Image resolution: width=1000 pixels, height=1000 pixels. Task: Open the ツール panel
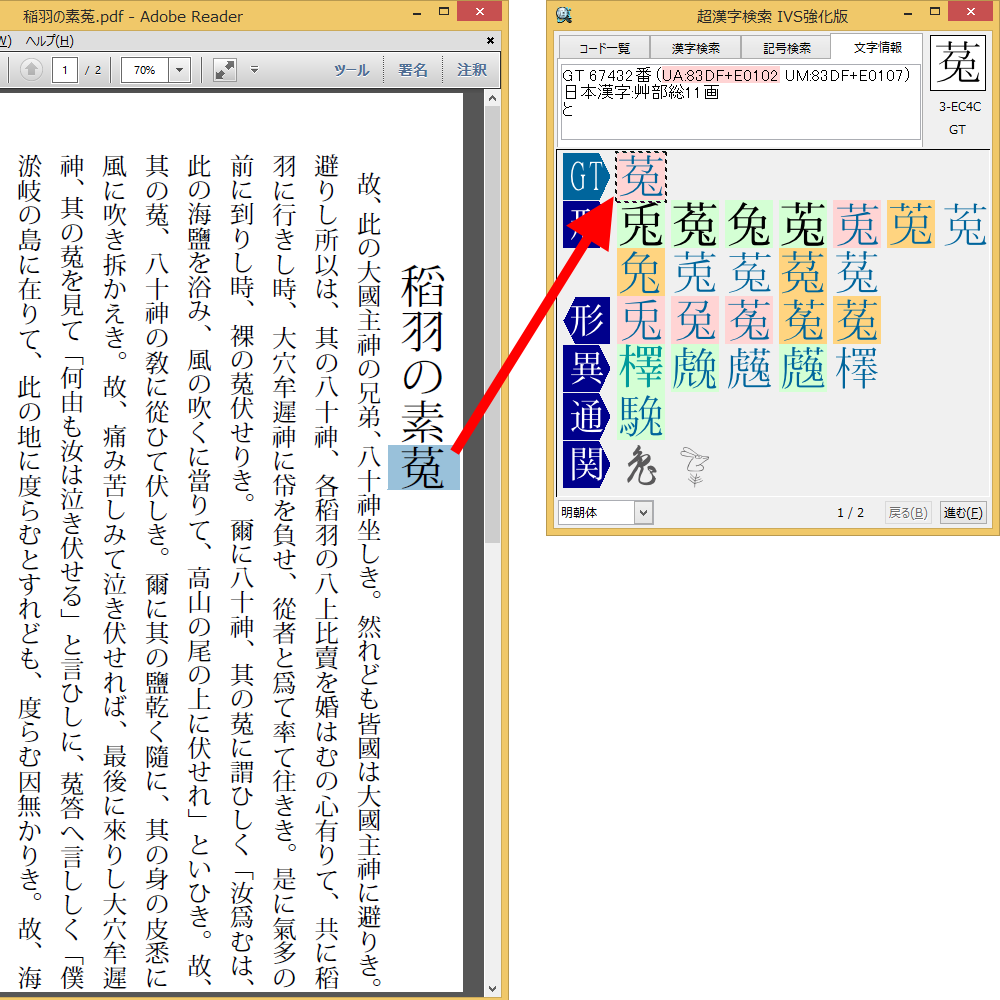click(x=351, y=70)
